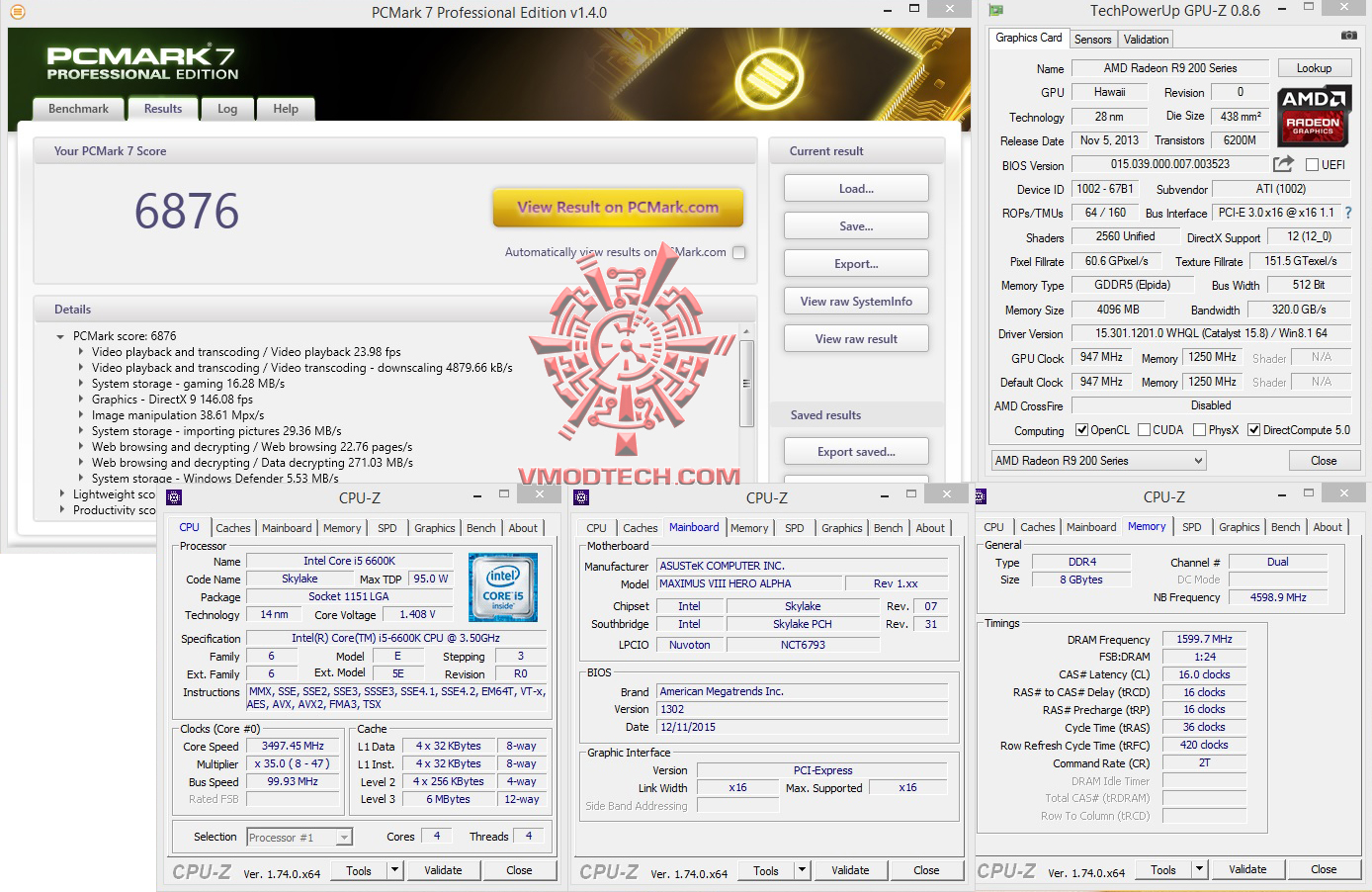The image size is (1372, 892).
Task: Click the Bus Interface question mark help icon
Action: point(1348,213)
